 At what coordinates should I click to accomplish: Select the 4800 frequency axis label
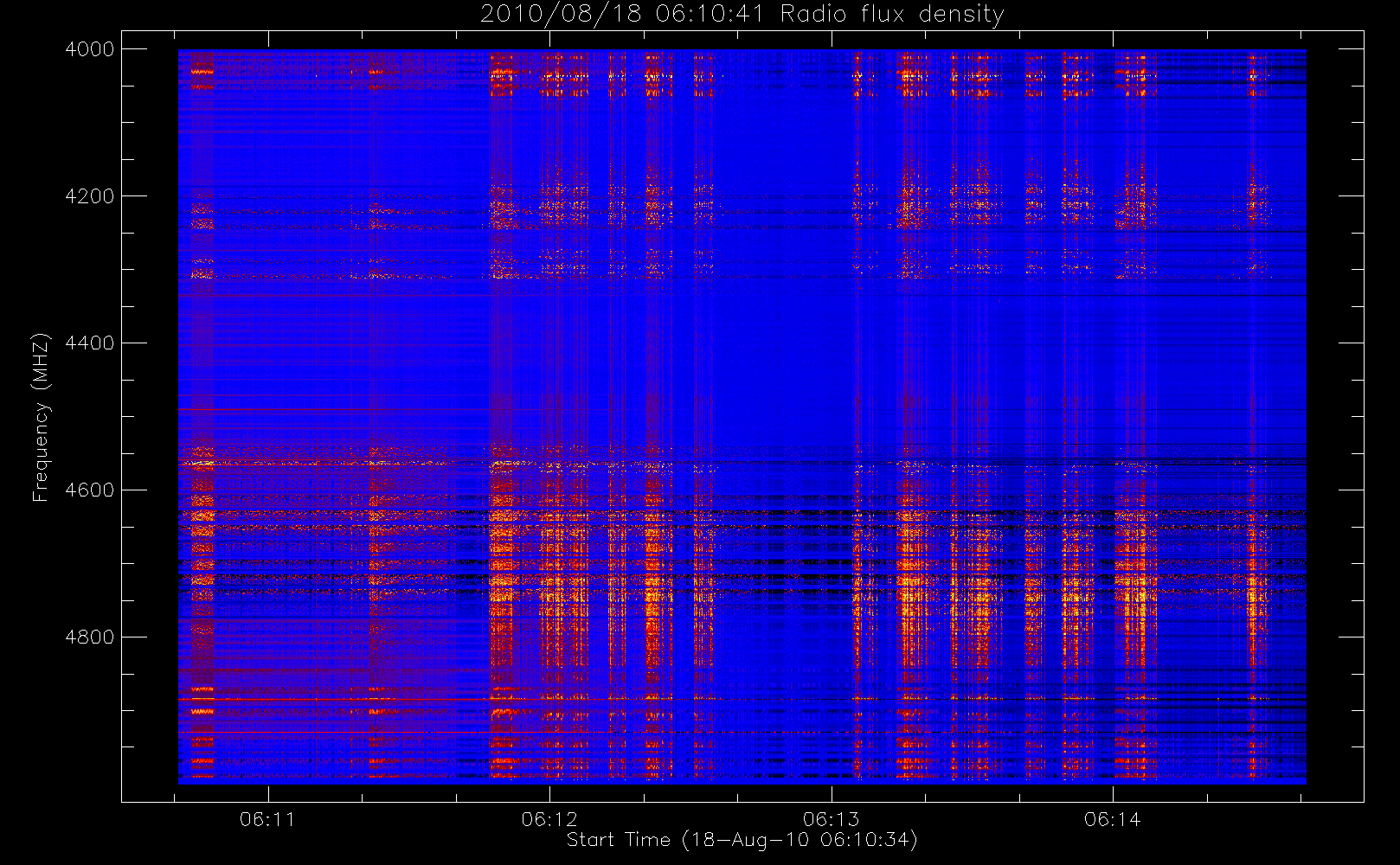[90, 638]
